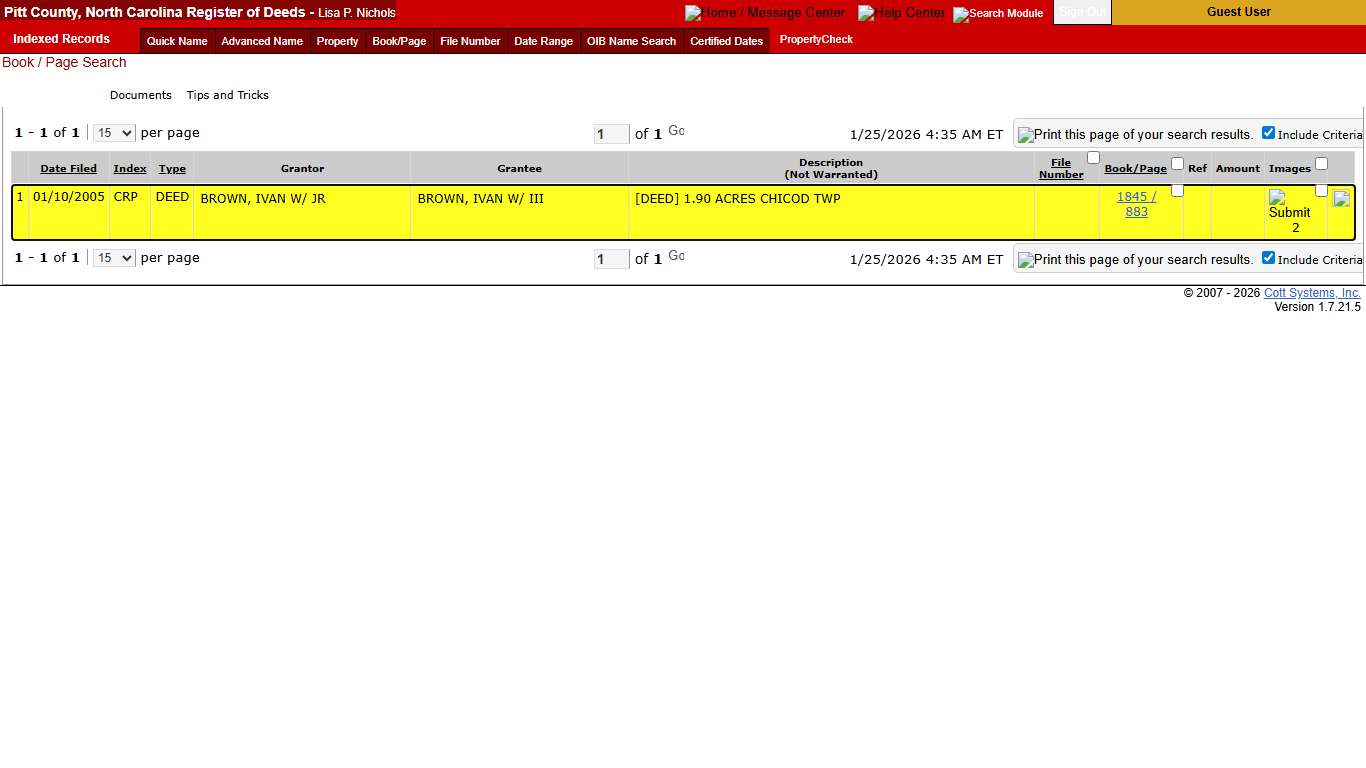
Task: Sign Out of the guest session
Action: tap(1082, 12)
